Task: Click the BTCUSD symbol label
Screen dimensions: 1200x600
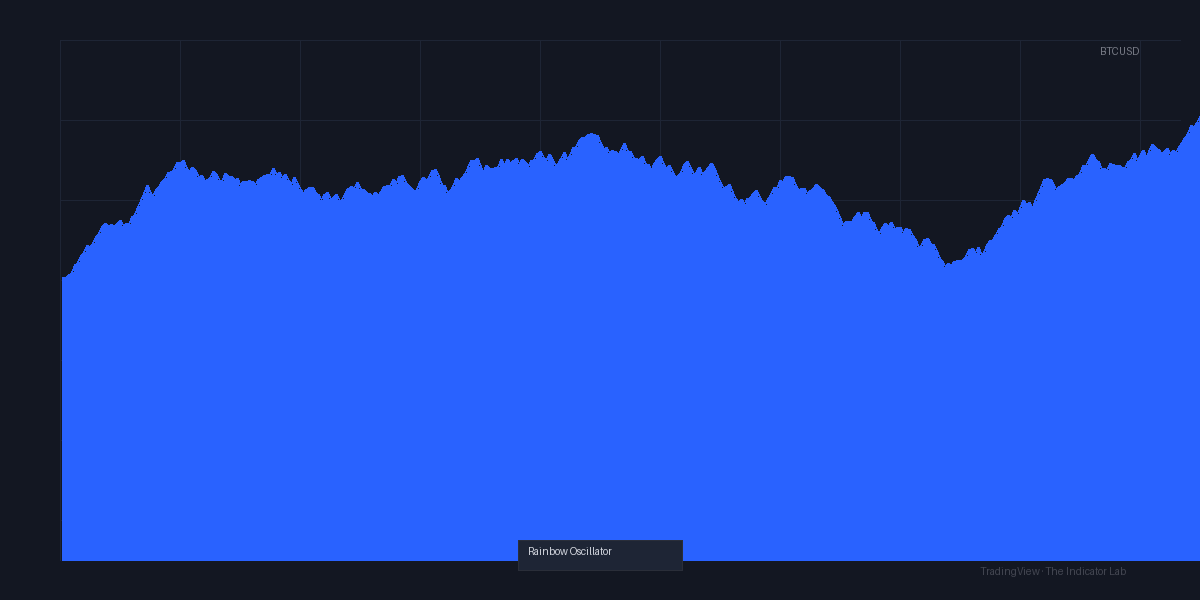Action: point(1119,51)
